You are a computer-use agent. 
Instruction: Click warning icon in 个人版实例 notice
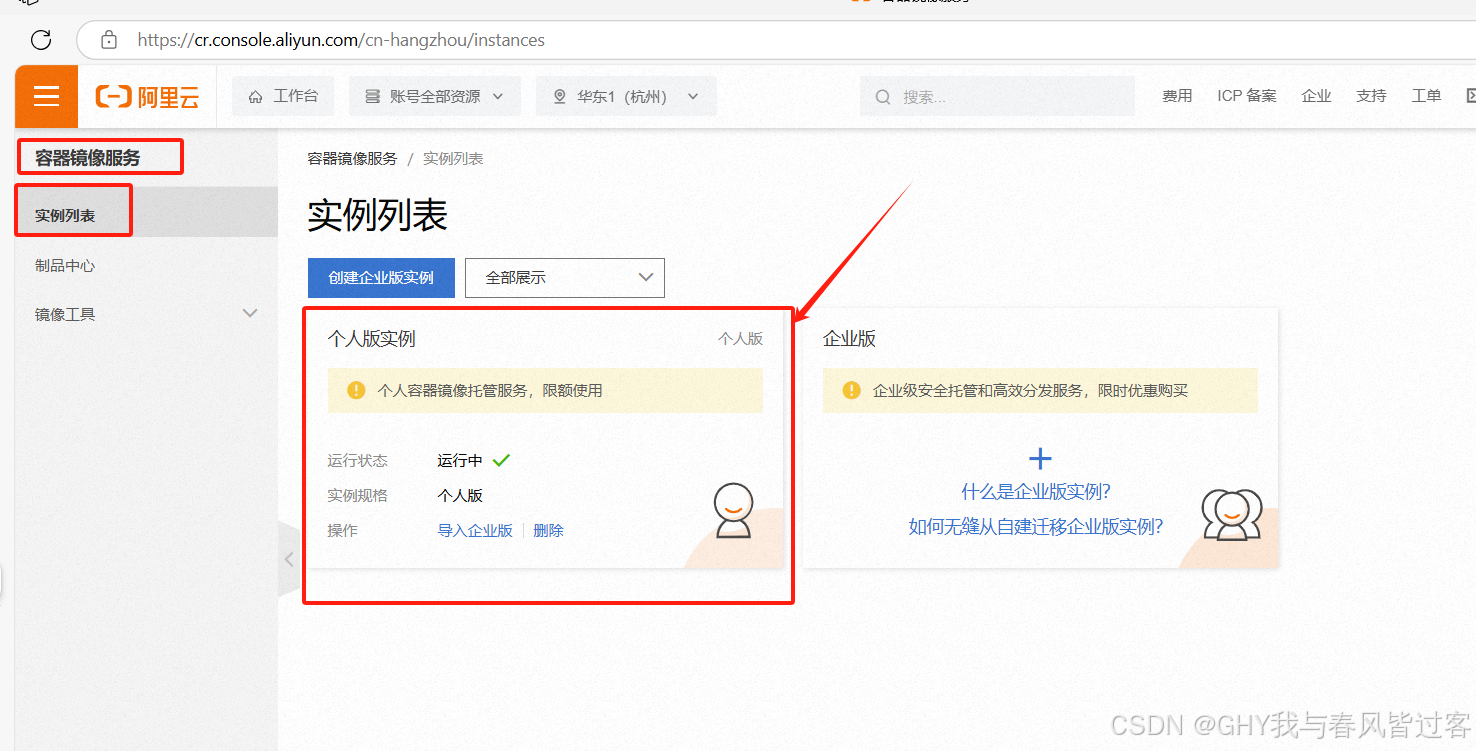pyautogui.click(x=356, y=390)
